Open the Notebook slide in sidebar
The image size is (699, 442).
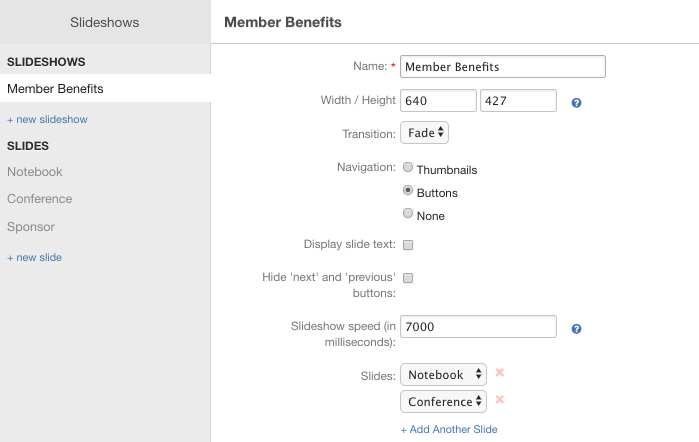[35, 172]
